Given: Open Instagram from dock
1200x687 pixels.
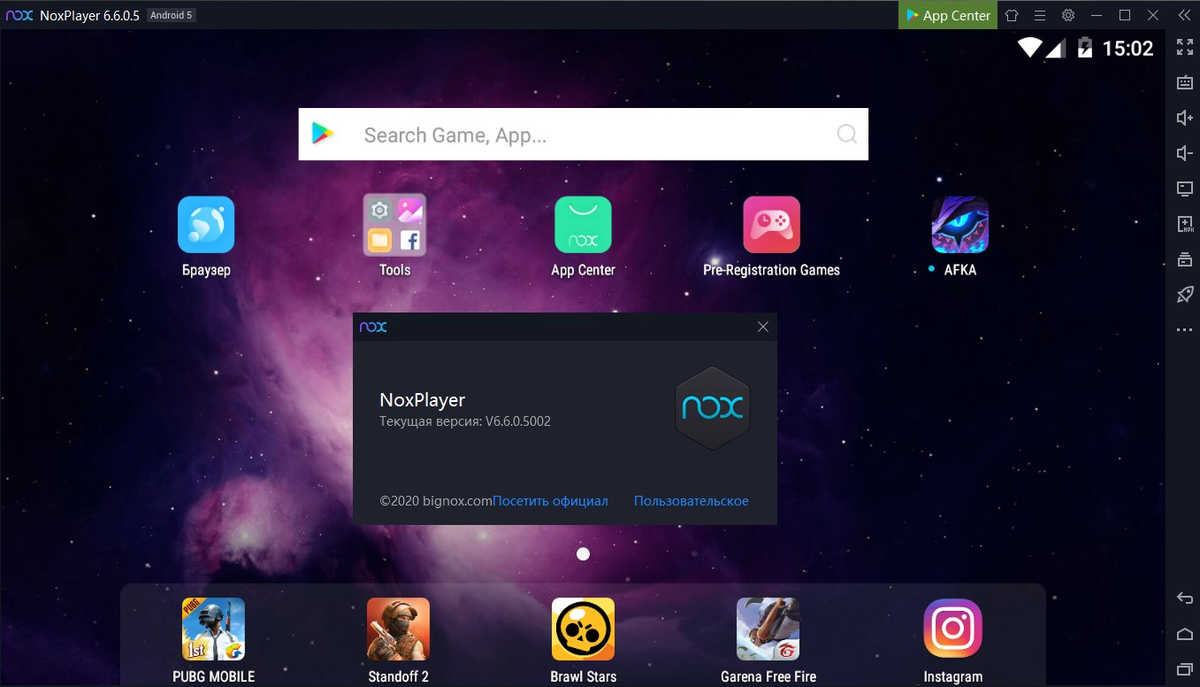Looking at the screenshot, I should point(953,640).
